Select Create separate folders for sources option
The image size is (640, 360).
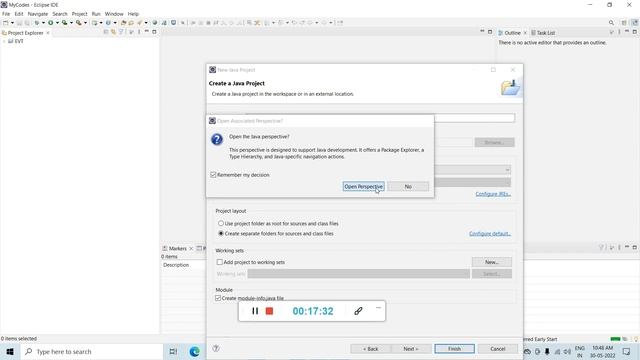(221, 233)
